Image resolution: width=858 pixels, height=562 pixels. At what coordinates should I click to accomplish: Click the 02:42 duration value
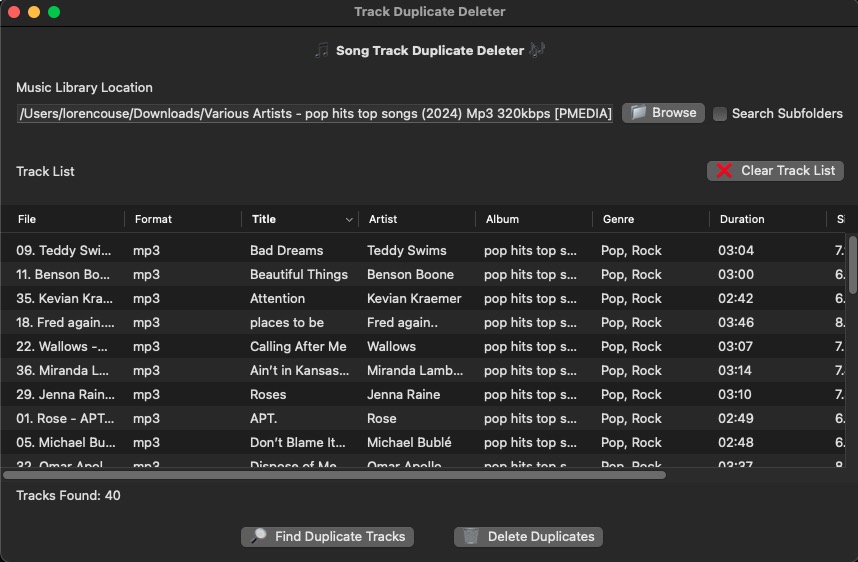point(736,298)
